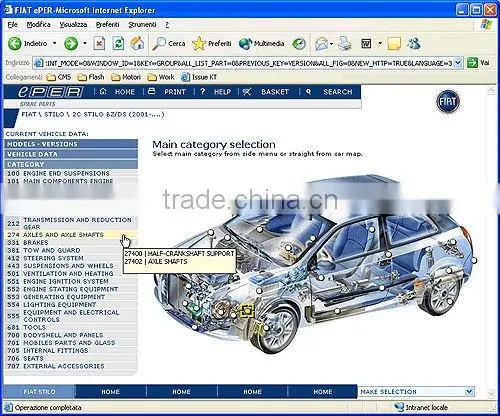
Task: Open the Visualizza menu
Action: pos(73,25)
